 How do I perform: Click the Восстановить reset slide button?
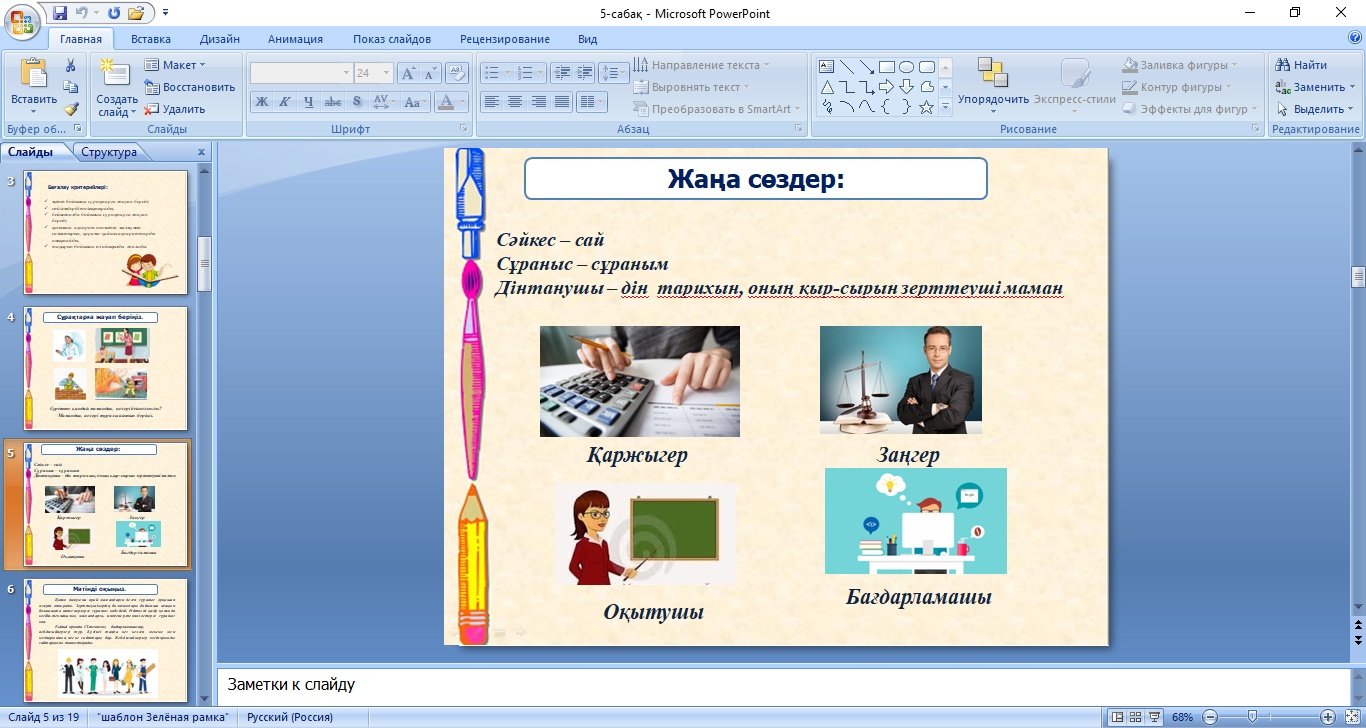[x=190, y=87]
